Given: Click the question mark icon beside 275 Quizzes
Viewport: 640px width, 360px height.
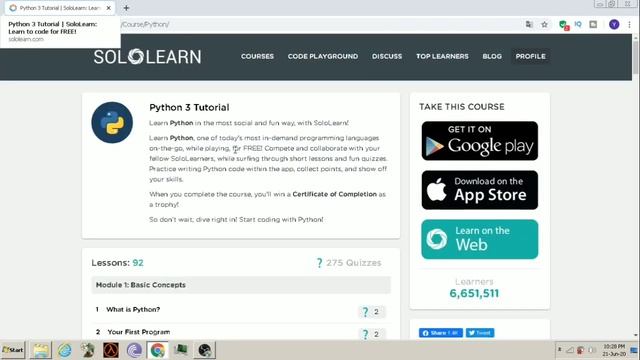Looking at the screenshot, I should tap(319, 263).
